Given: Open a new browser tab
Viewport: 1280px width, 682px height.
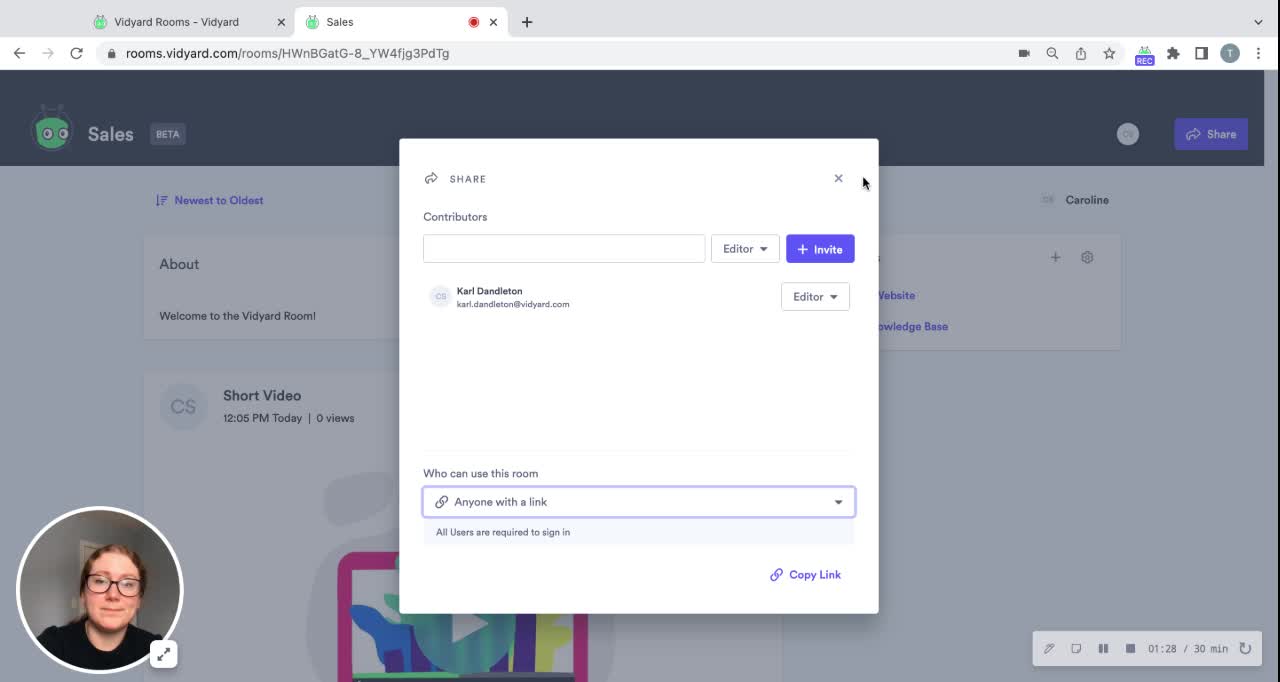Looking at the screenshot, I should pyautogui.click(x=527, y=22).
